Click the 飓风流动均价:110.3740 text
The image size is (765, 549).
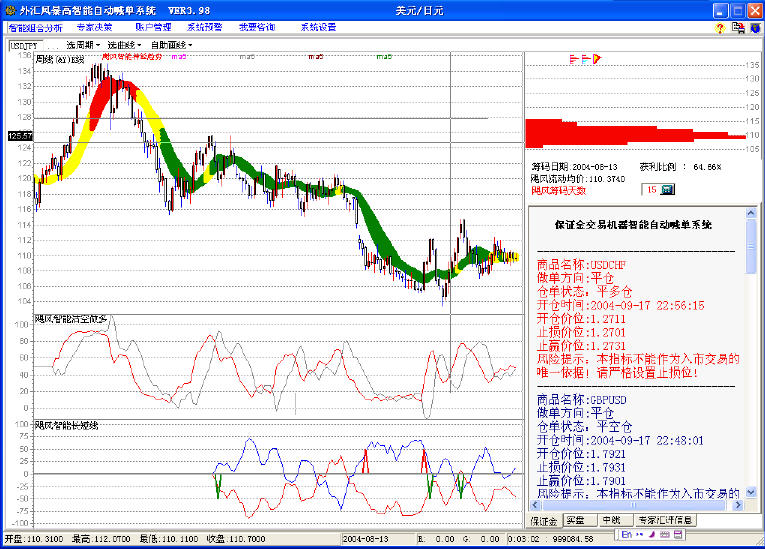578,179
